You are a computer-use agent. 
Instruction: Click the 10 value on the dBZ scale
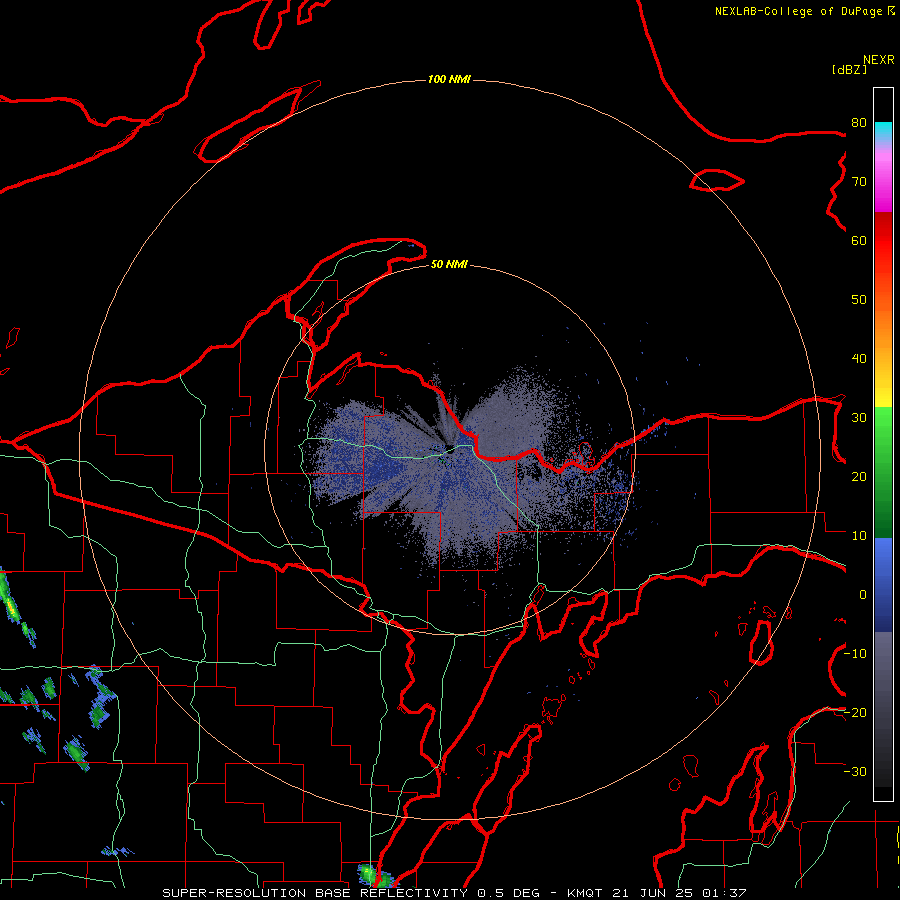pyautogui.click(x=859, y=536)
